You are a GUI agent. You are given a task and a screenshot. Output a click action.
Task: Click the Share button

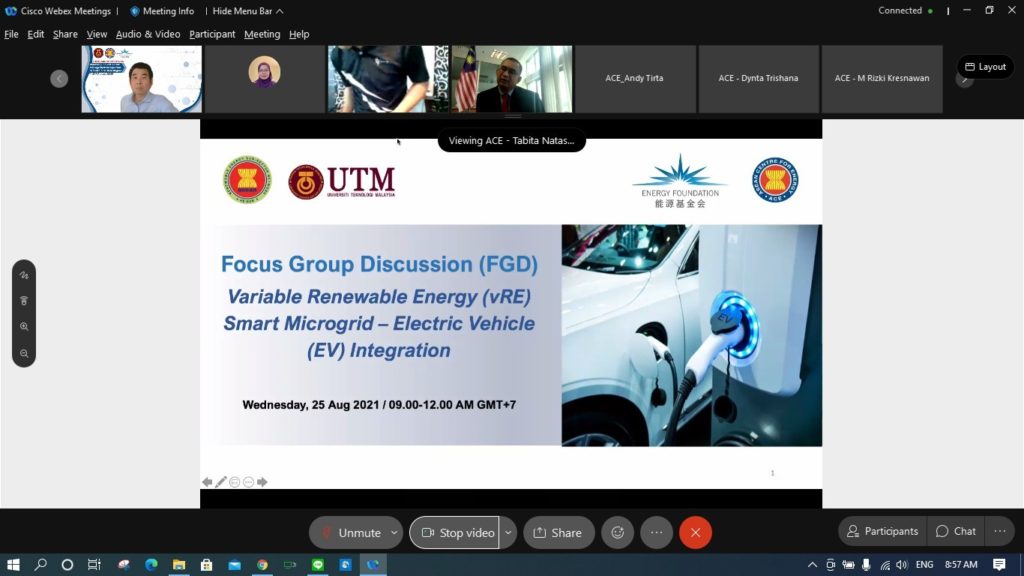tap(558, 533)
